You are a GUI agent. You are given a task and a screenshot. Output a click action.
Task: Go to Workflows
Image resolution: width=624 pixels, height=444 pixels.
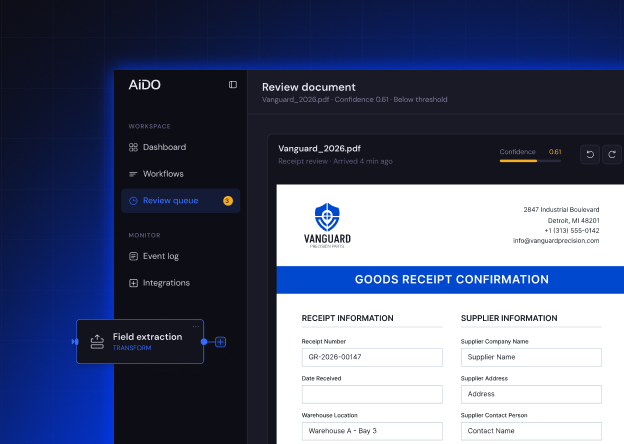[181, 174]
